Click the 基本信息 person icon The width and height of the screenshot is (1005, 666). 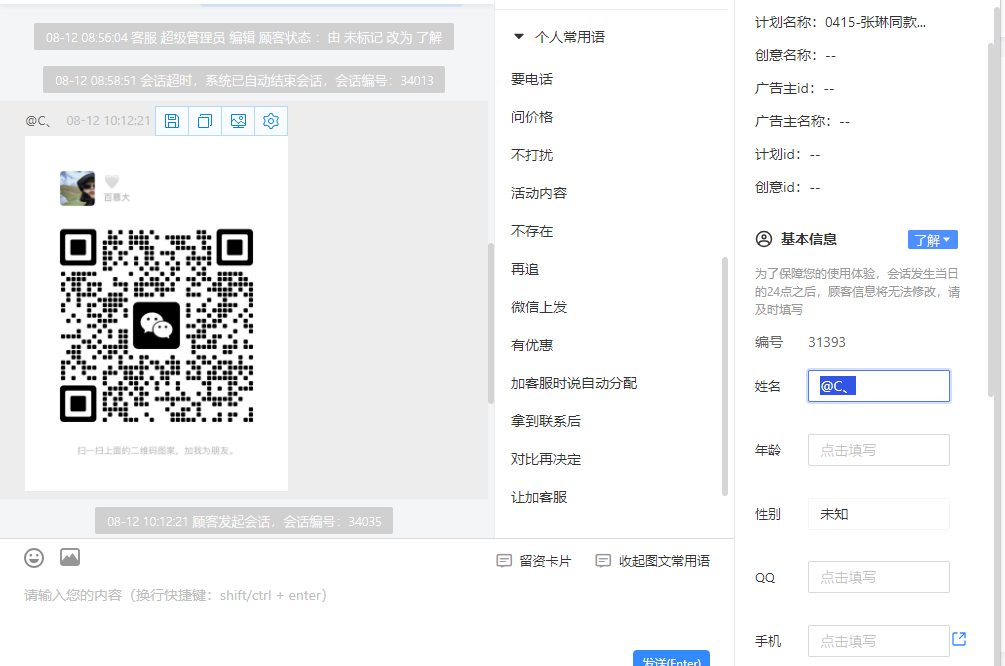(764, 239)
